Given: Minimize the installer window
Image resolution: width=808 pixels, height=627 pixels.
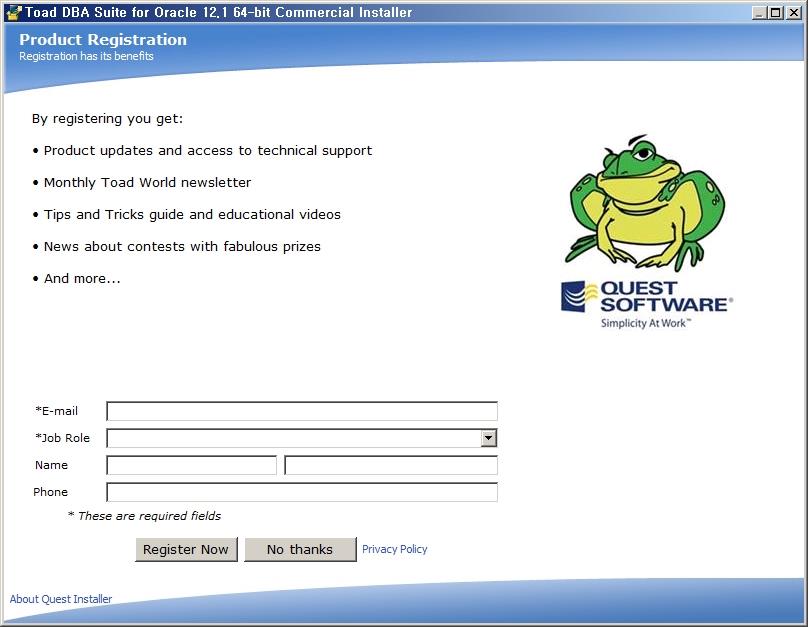Looking at the screenshot, I should click(x=759, y=12).
